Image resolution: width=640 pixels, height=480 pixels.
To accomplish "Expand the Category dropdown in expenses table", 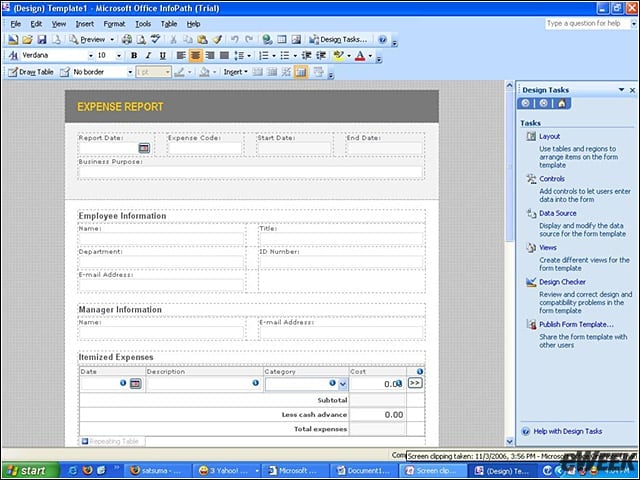I will pyautogui.click(x=343, y=384).
